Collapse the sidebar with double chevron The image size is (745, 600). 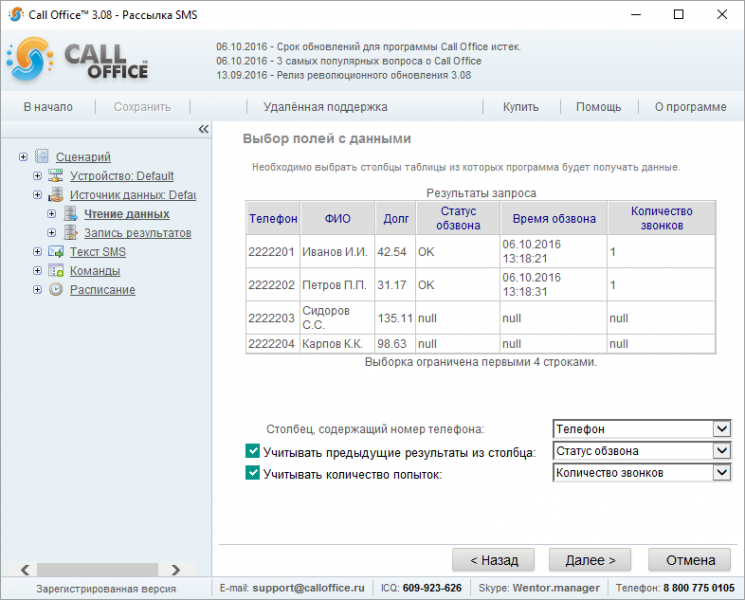(203, 129)
